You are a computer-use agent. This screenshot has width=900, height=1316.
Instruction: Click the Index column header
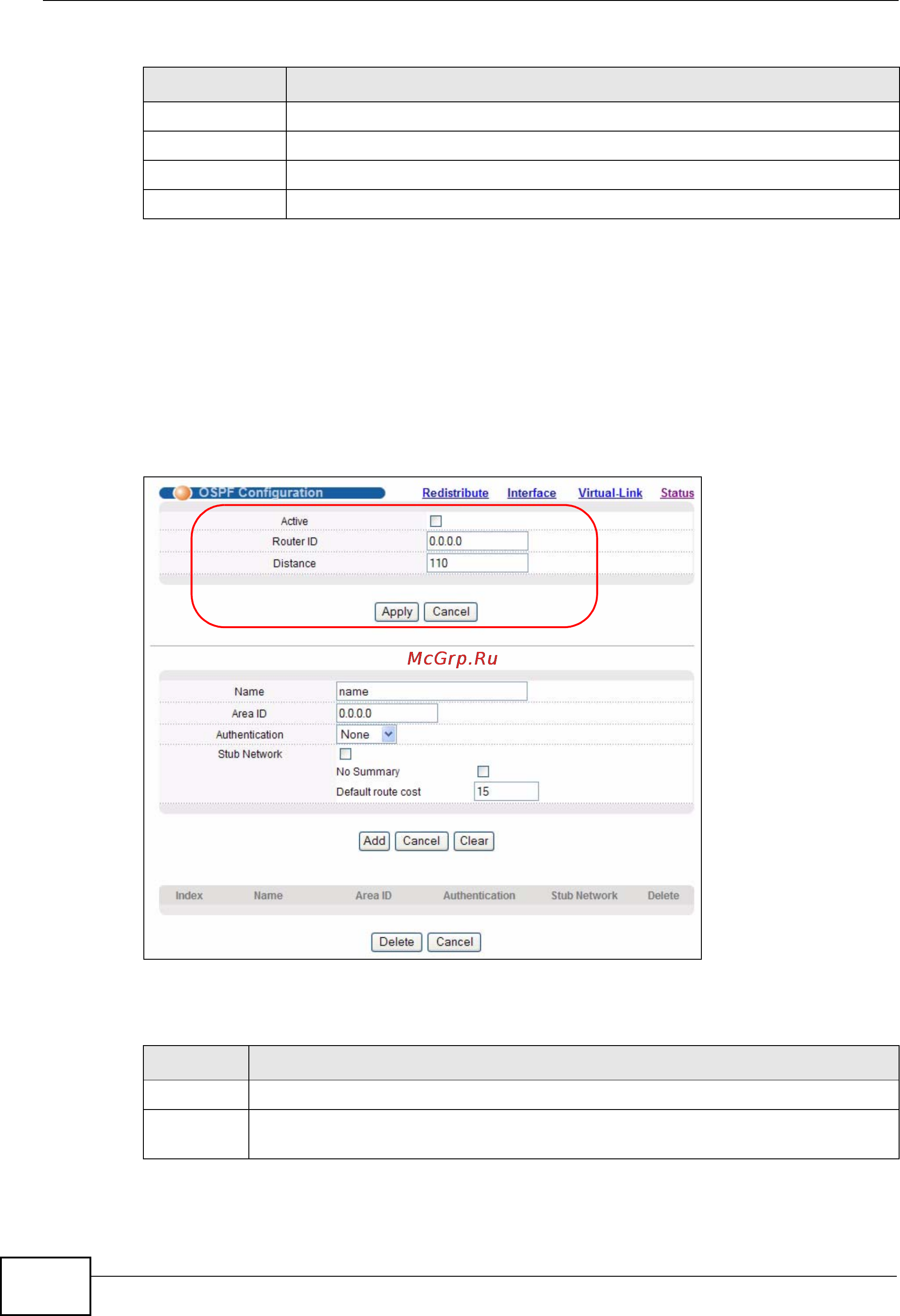(189, 895)
